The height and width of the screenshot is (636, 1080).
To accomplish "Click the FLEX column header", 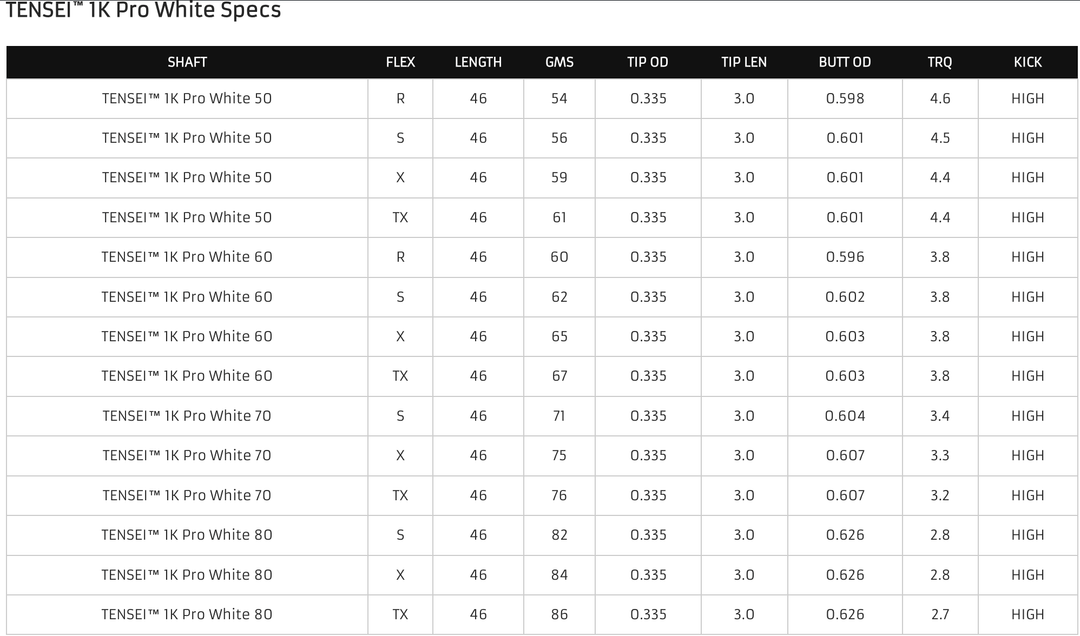I will (400, 62).
